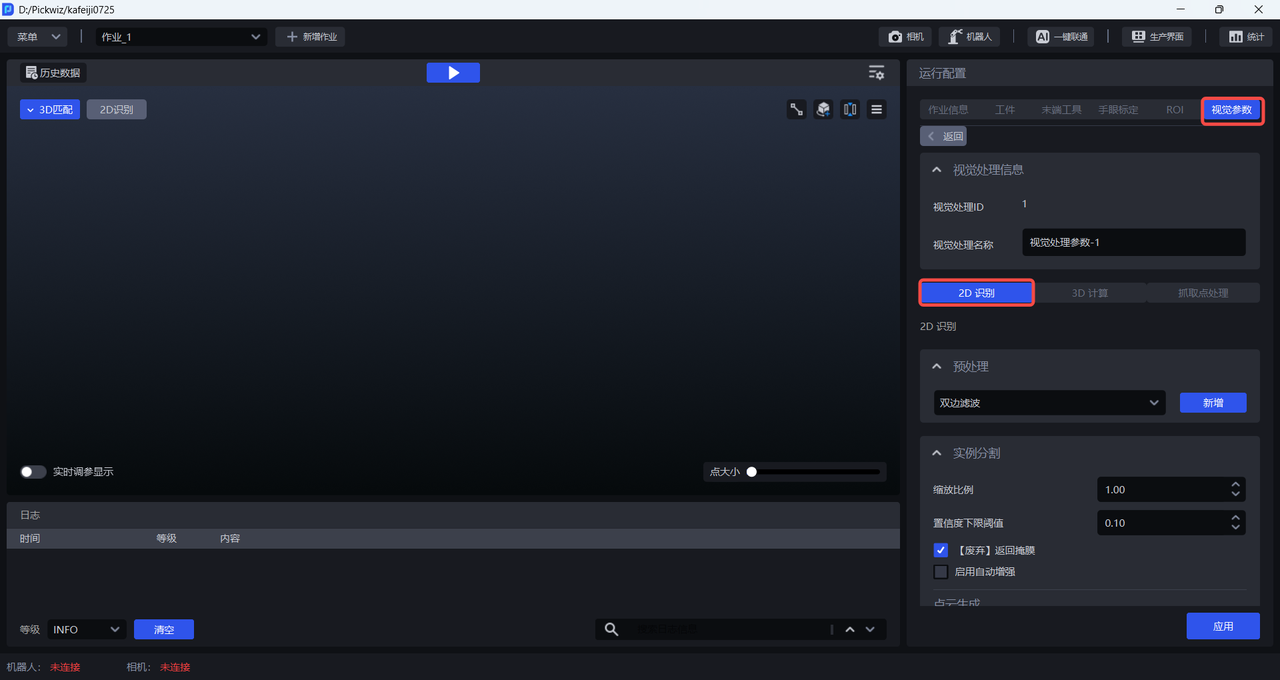Select the 手眼标定 tab
1280x680 pixels.
[x=1118, y=110]
